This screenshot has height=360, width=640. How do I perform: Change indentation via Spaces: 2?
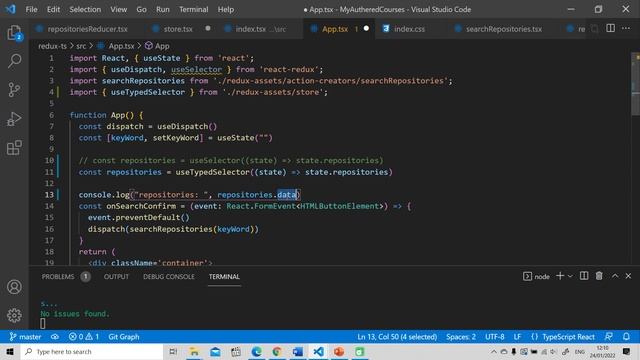click(x=461, y=337)
